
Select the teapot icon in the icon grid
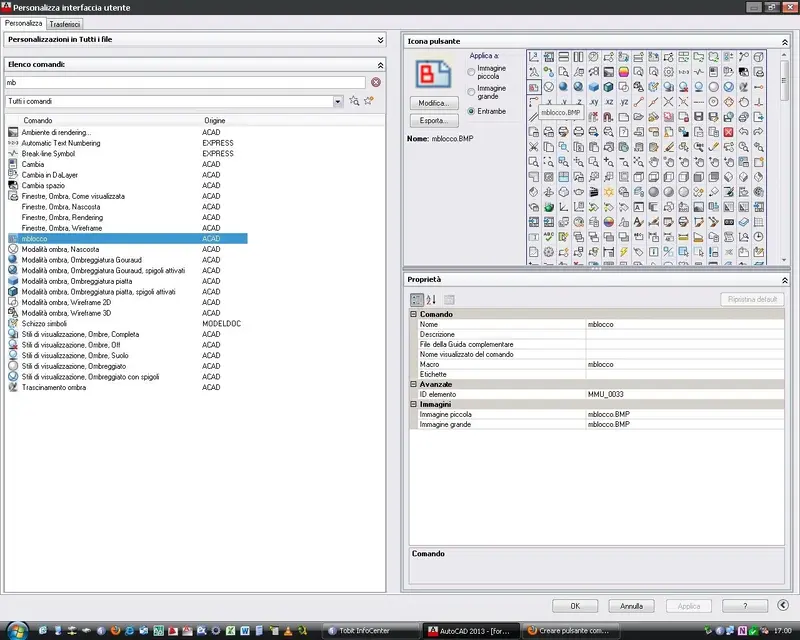pos(579,192)
